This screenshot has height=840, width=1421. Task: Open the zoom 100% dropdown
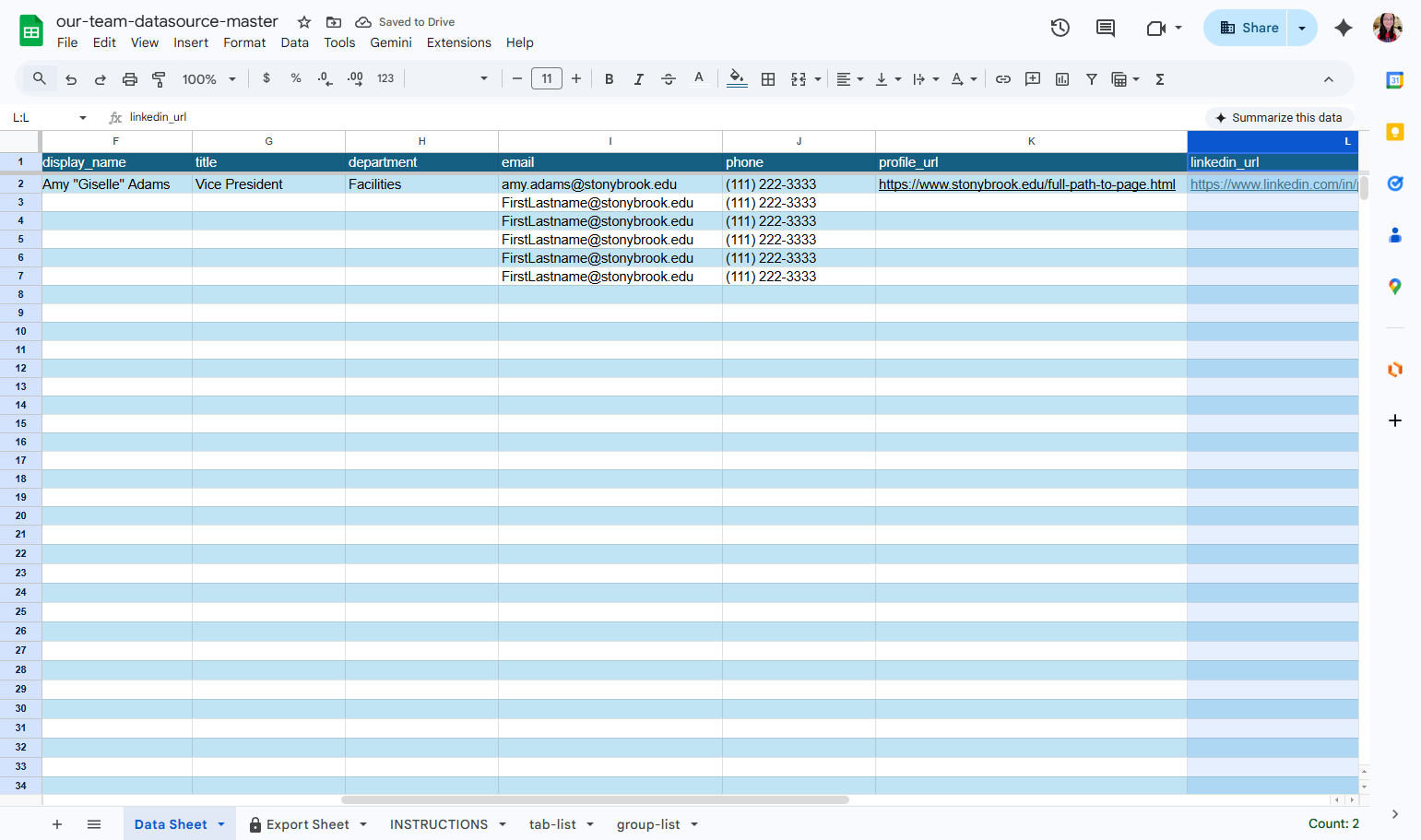click(x=209, y=79)
